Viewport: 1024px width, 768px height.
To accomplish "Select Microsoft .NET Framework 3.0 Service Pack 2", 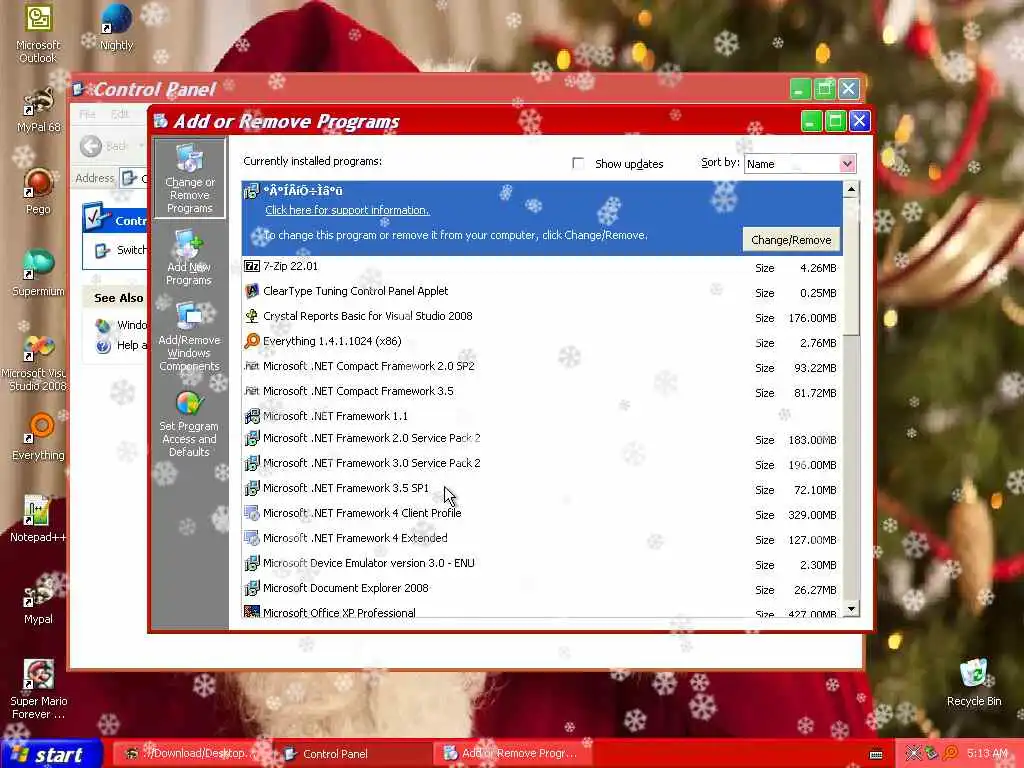I will (x=542, y=463).
